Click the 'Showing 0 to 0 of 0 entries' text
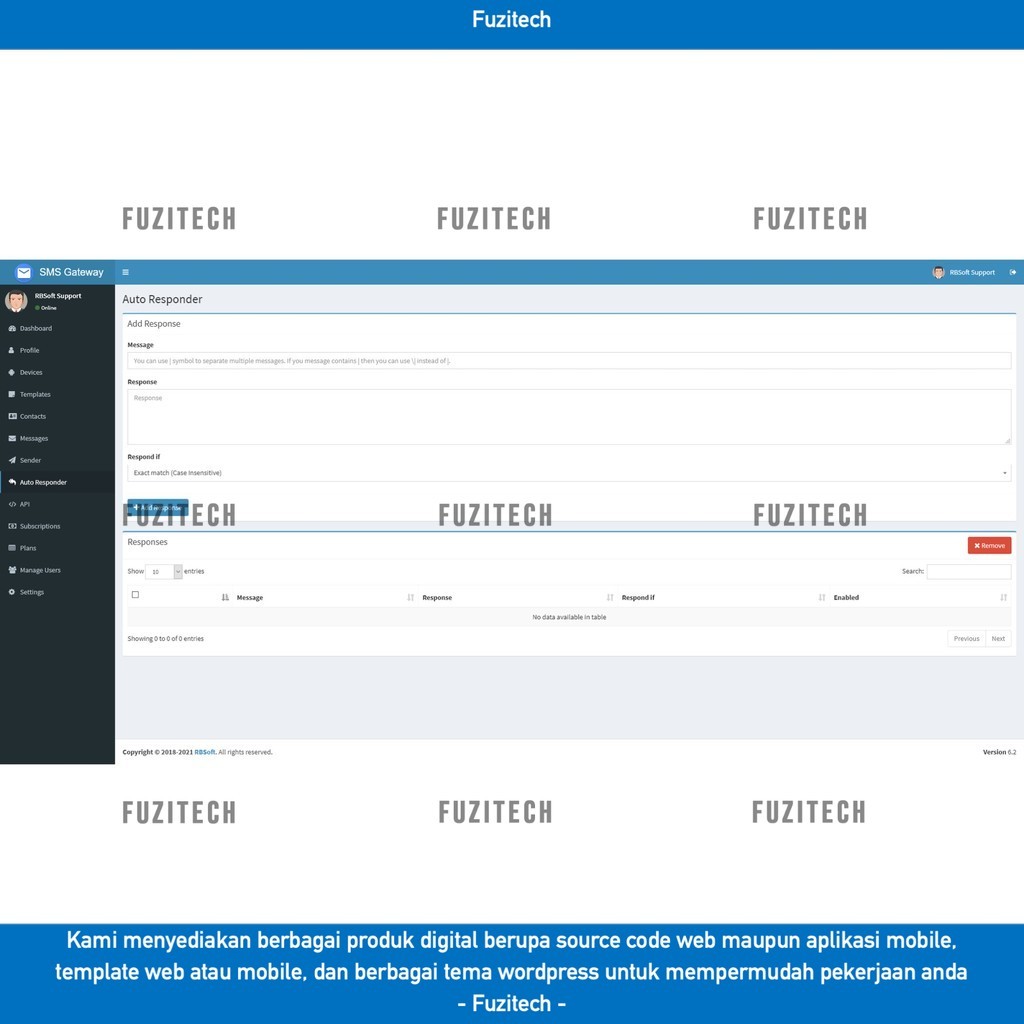 tap(165, 639)
